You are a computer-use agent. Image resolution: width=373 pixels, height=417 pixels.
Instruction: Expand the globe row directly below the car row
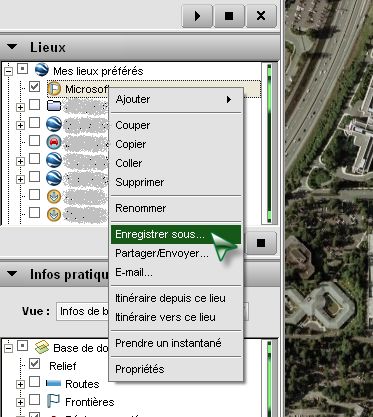[20, 161]
